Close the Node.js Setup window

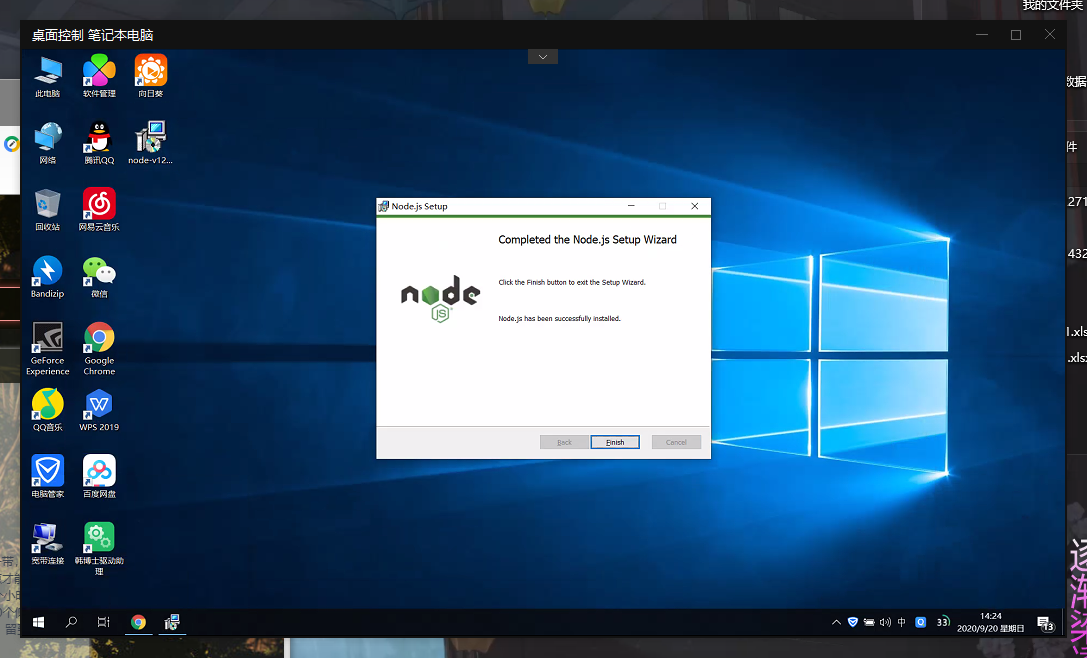(x=694, y=206)
